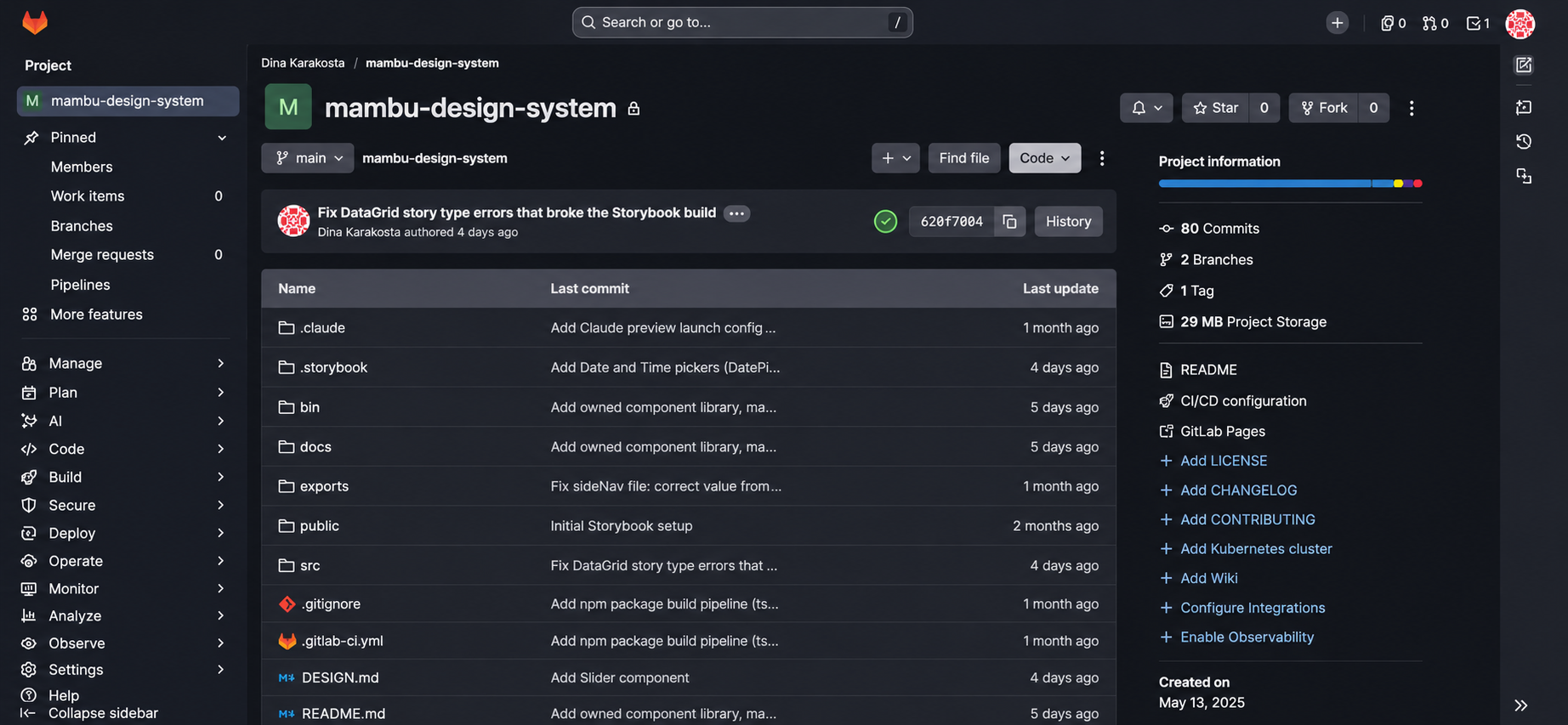Open the .gitlab-ci.yml file
1568x725 pixels.
coord(342,641)
